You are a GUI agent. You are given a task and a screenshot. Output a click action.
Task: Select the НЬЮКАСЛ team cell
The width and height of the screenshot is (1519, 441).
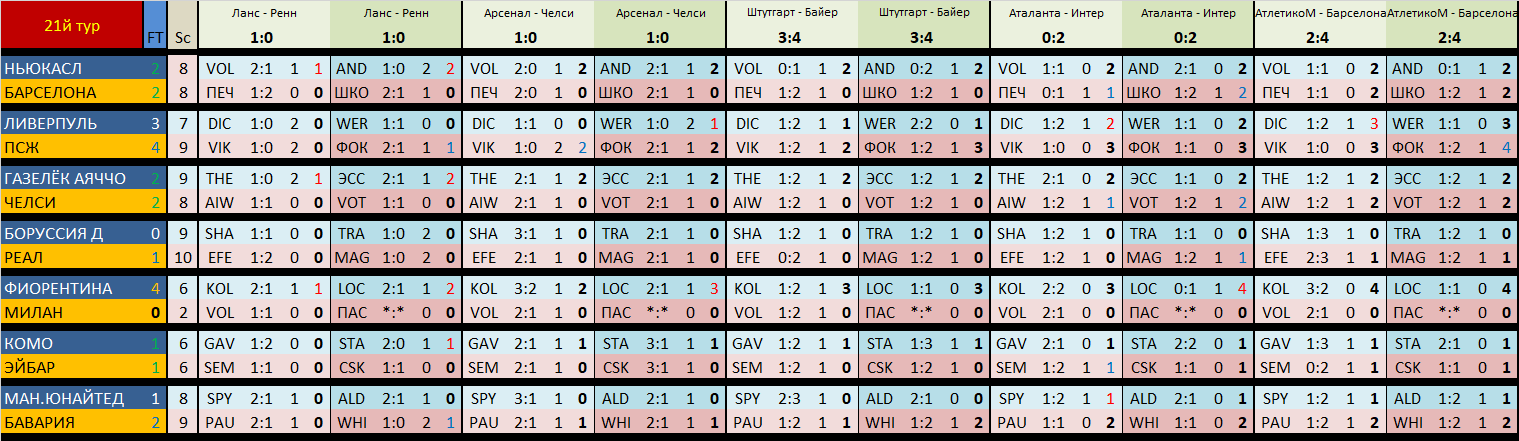click(71, 69)
